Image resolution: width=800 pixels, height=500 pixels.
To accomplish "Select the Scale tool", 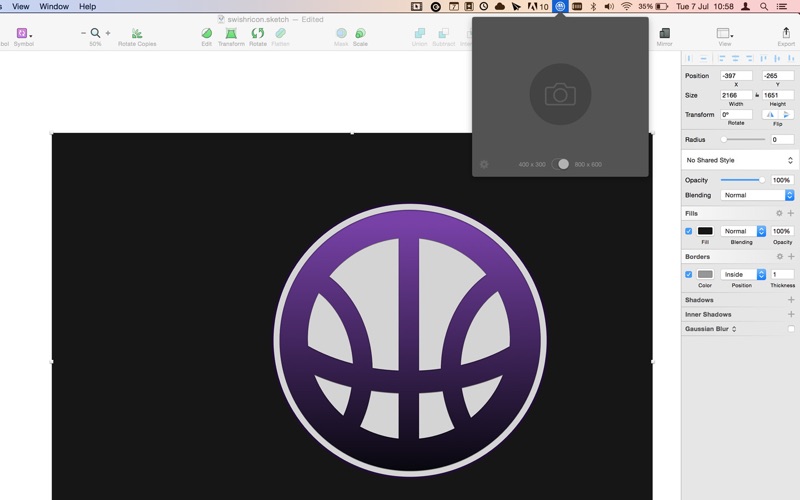I will 360,34.
